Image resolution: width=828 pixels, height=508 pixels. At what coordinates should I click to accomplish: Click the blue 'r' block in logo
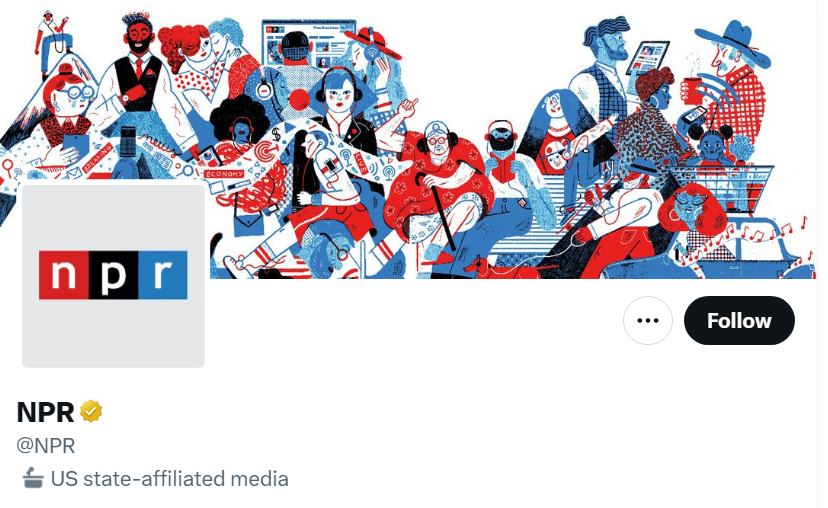(x=163, y=275)
